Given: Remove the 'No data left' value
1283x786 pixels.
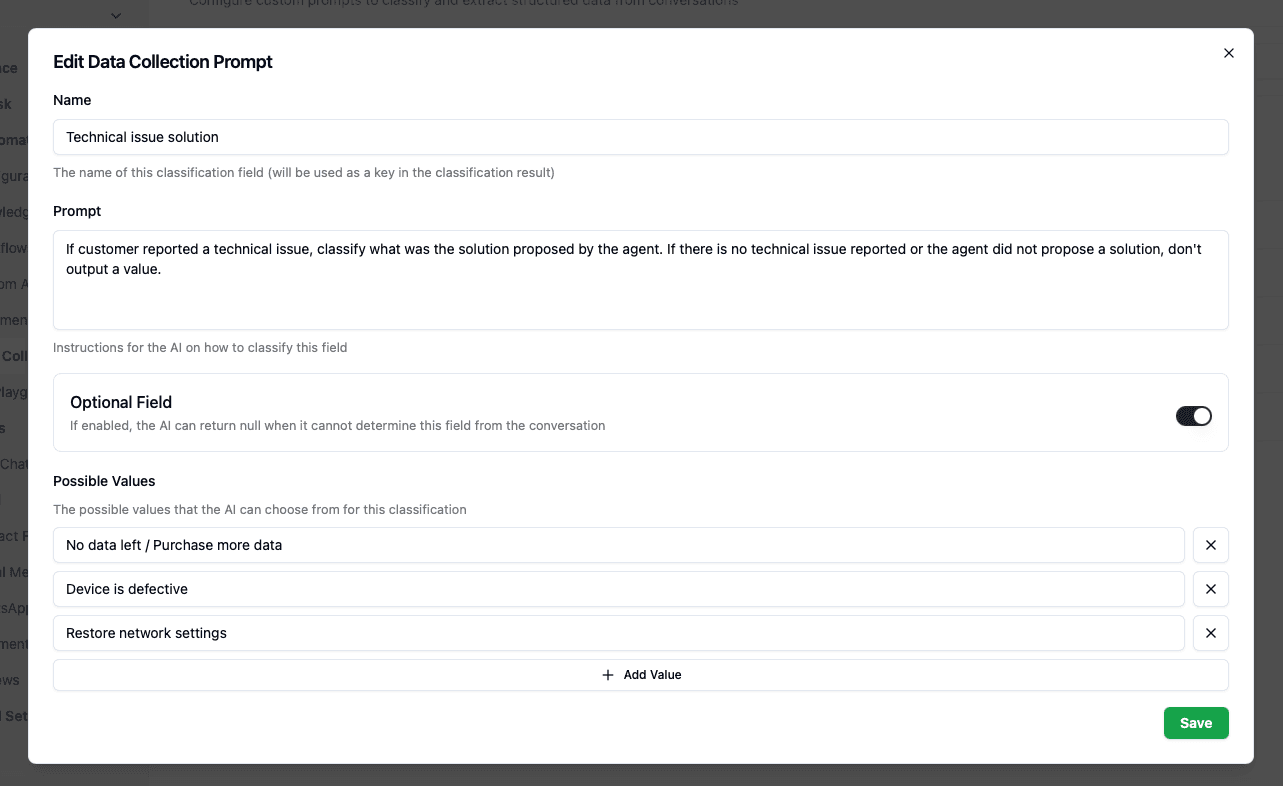Looking at the screenshot, I should 1210,545.
